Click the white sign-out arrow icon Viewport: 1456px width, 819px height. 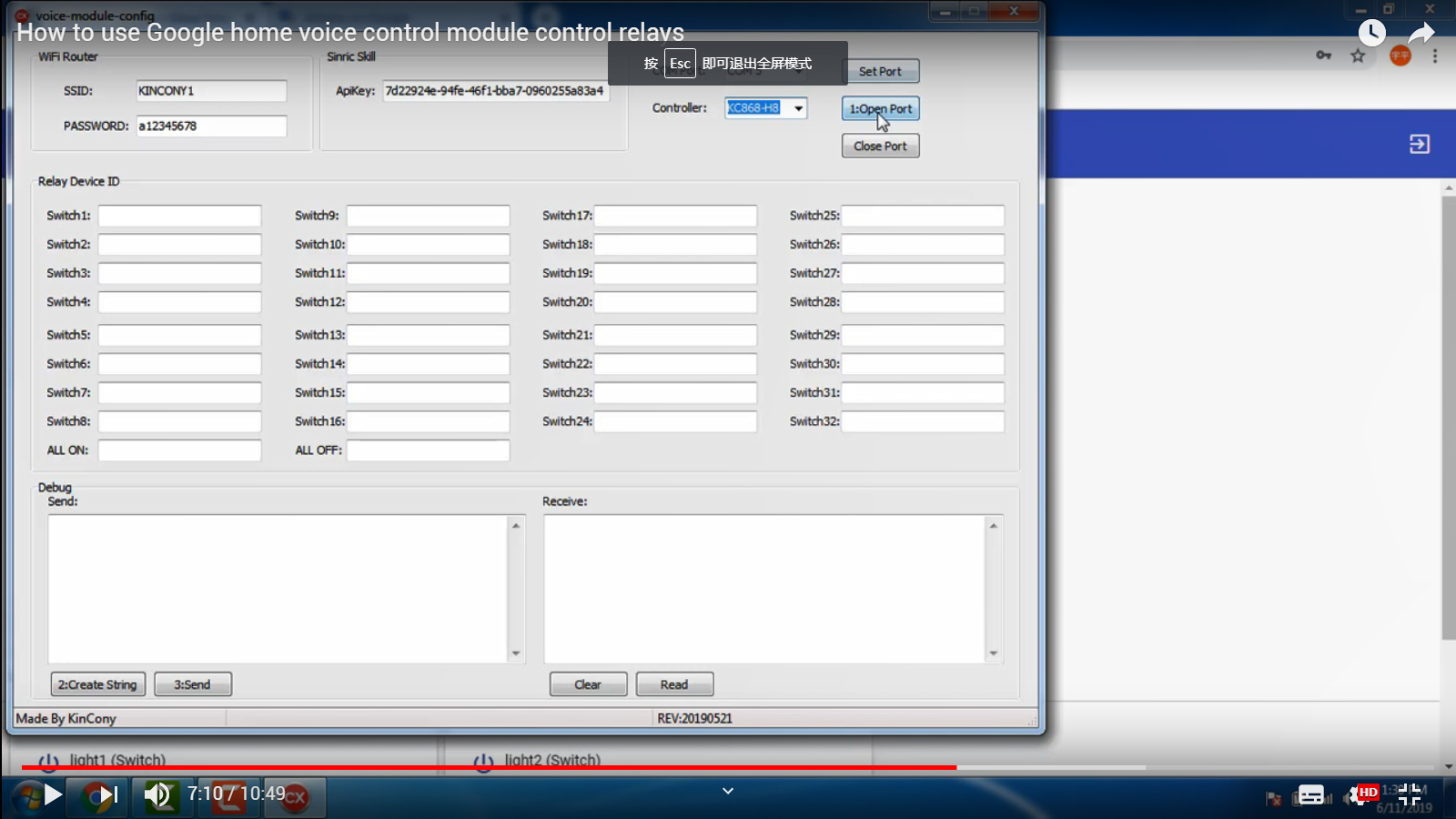1419,144
